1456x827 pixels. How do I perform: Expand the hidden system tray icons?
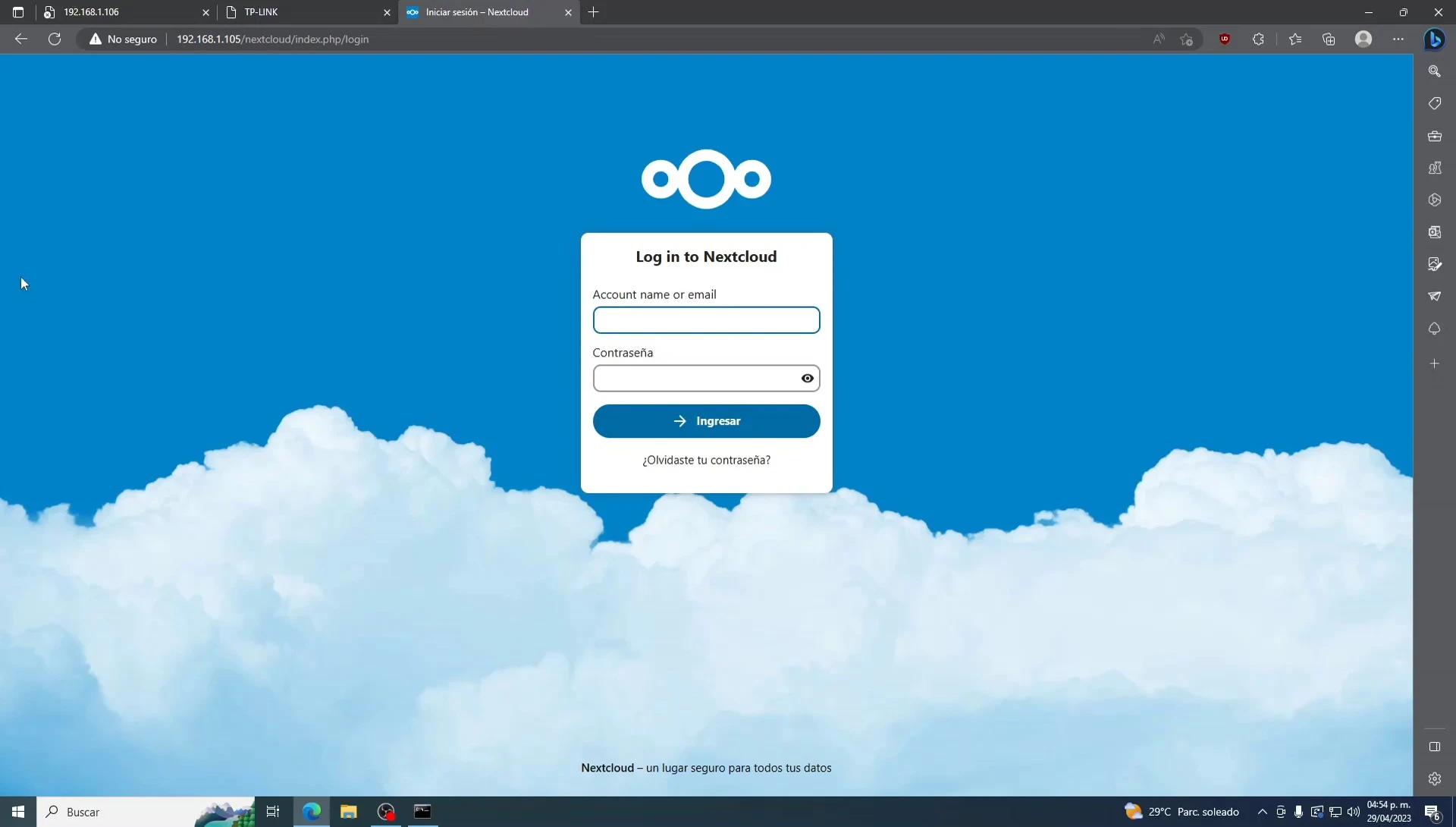pyautogui.click(x=1263, y=812)
